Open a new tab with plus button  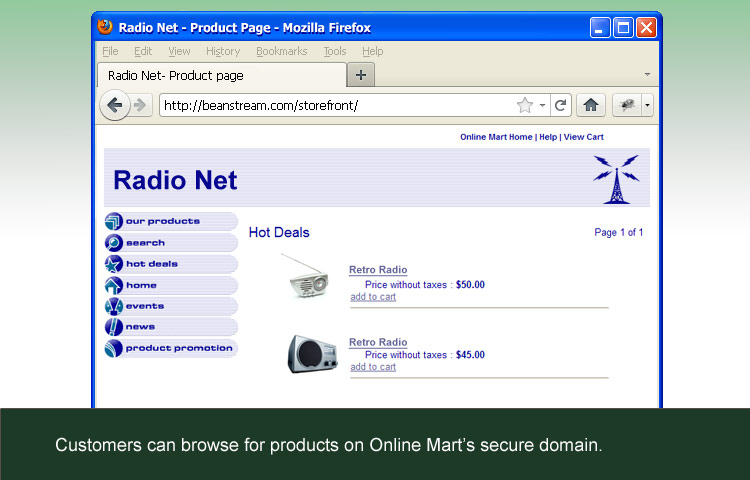(x=361, y=75)
